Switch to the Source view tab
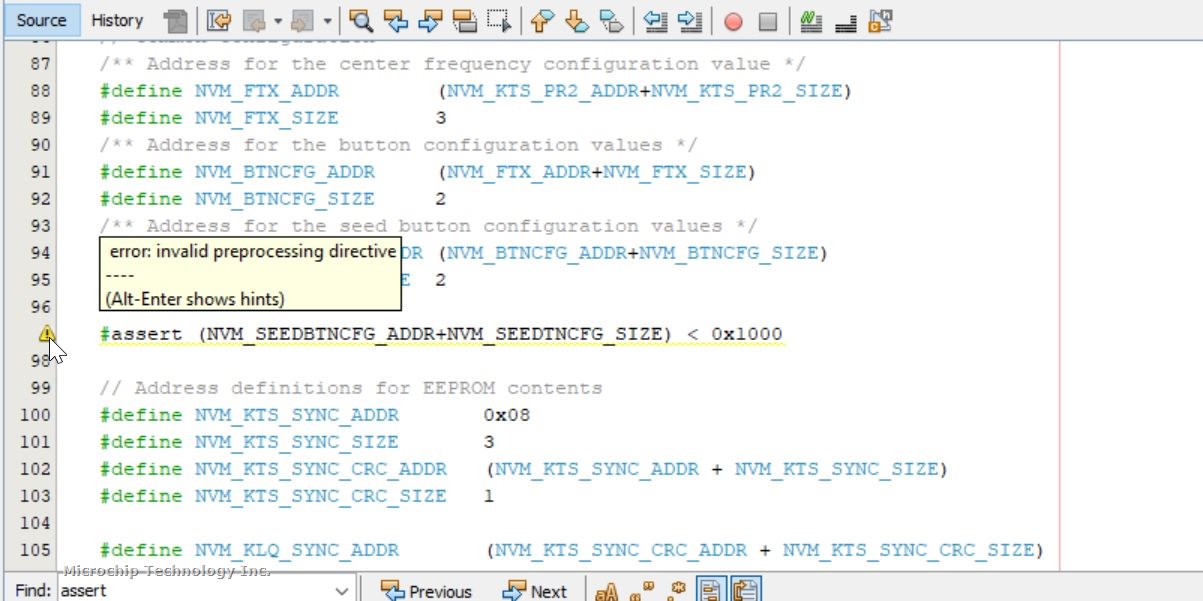The width and height of the screenshot is (1203, 601). [41, 20]
